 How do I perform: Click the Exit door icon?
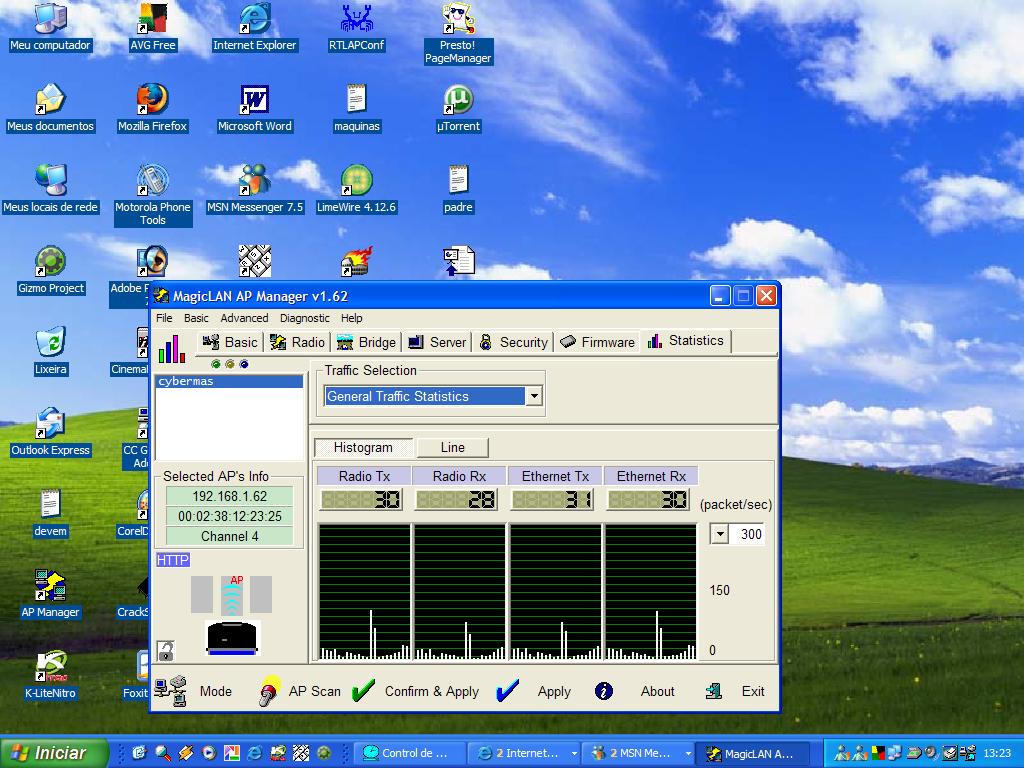713,691
